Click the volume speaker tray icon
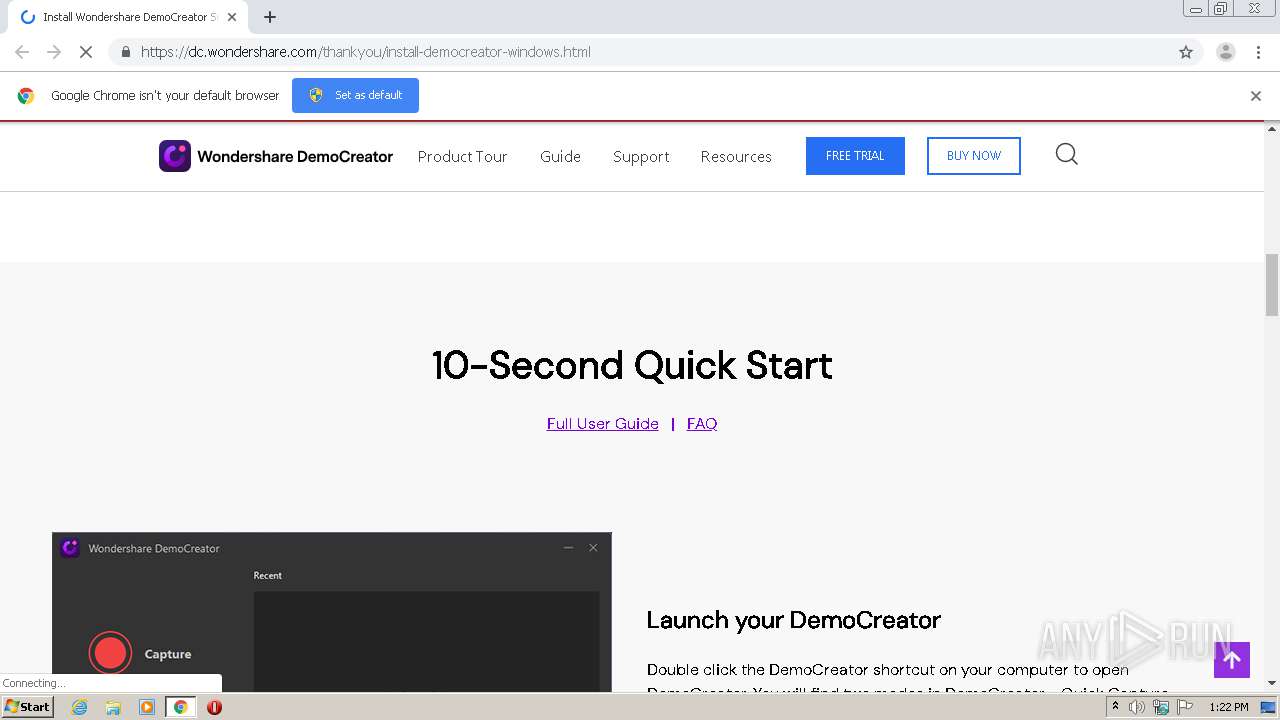 click(1137, 707)
